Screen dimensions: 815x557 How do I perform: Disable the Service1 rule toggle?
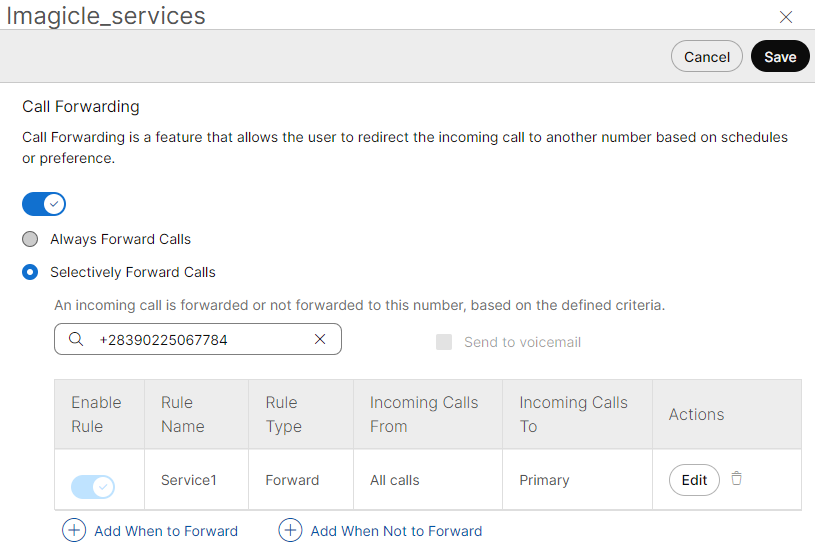pyautogui.click(x=93, y=487)
